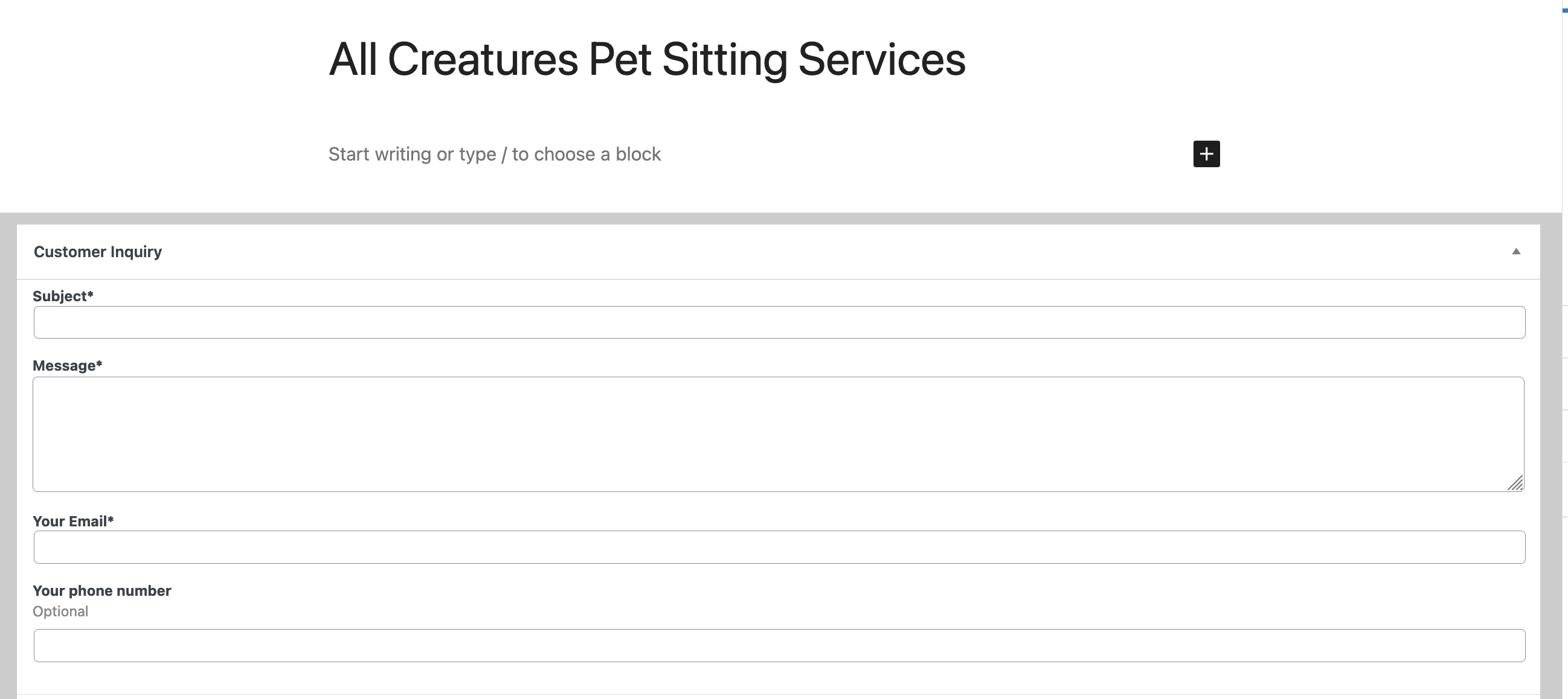Click the Message field label
1568x699 pixels.
[64, 366]
